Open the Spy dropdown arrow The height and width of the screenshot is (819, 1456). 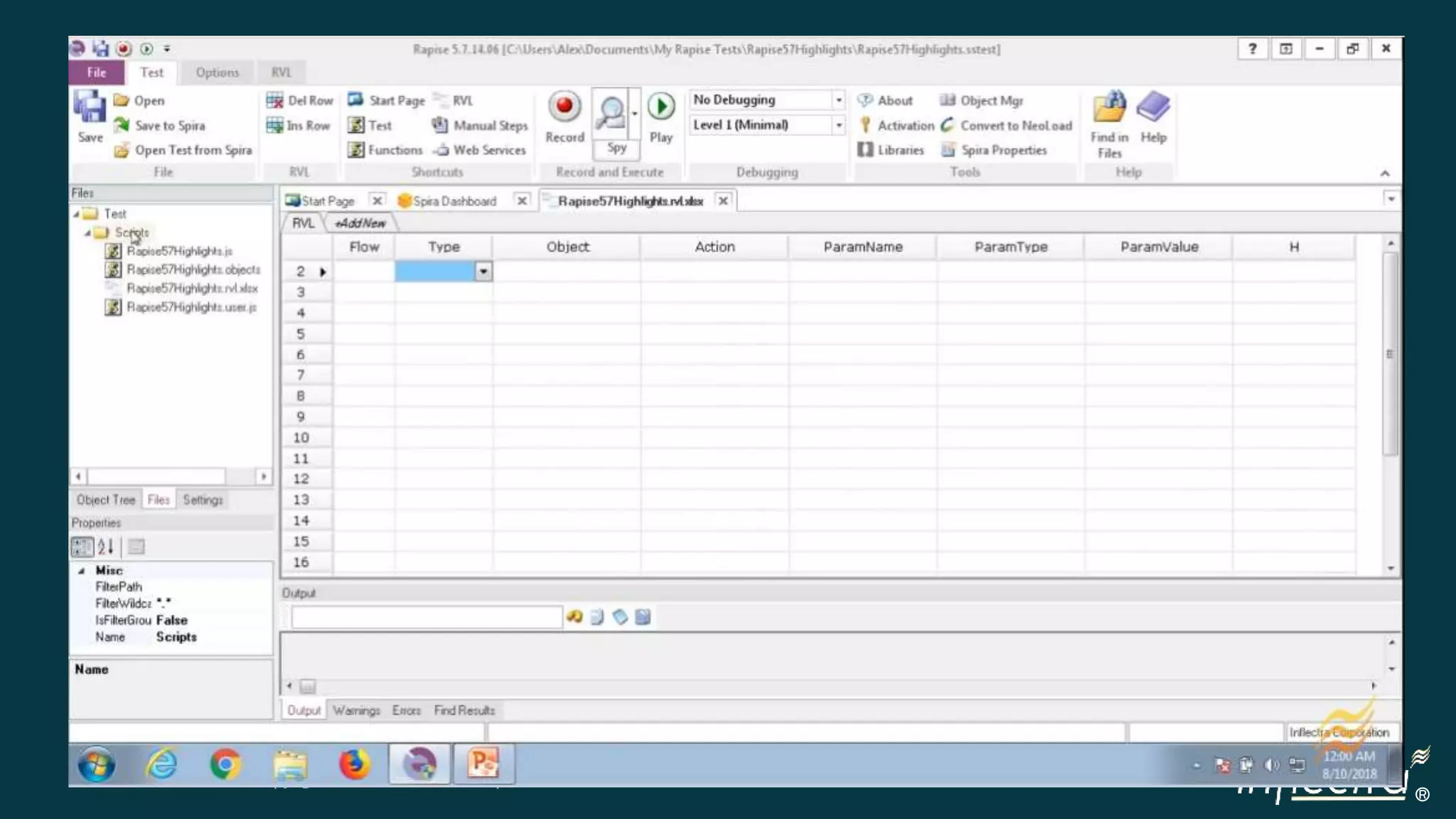pos(634,114)
